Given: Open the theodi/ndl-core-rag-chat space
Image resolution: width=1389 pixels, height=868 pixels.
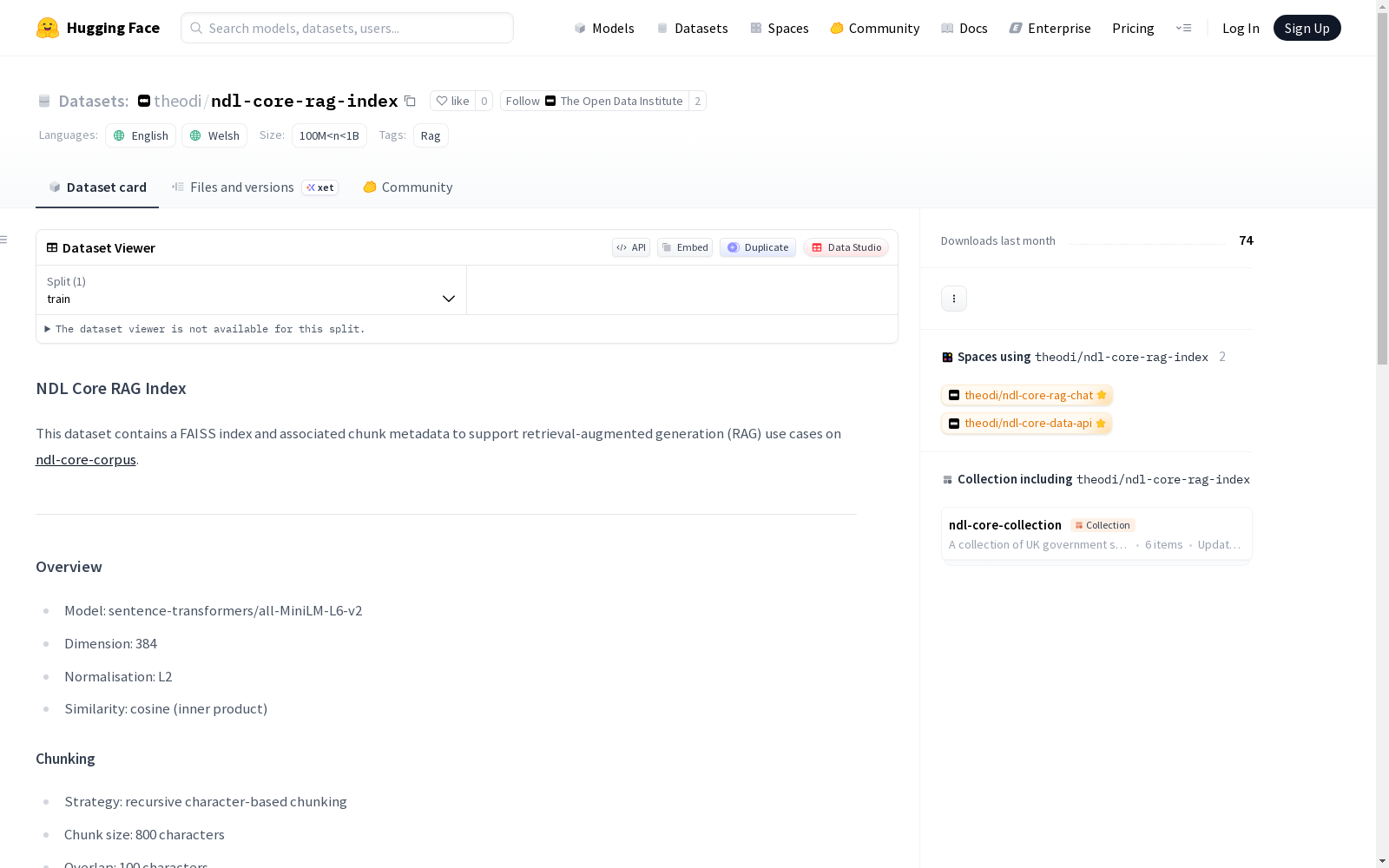Looking at the screenshot, I should tap(1027, 395).
